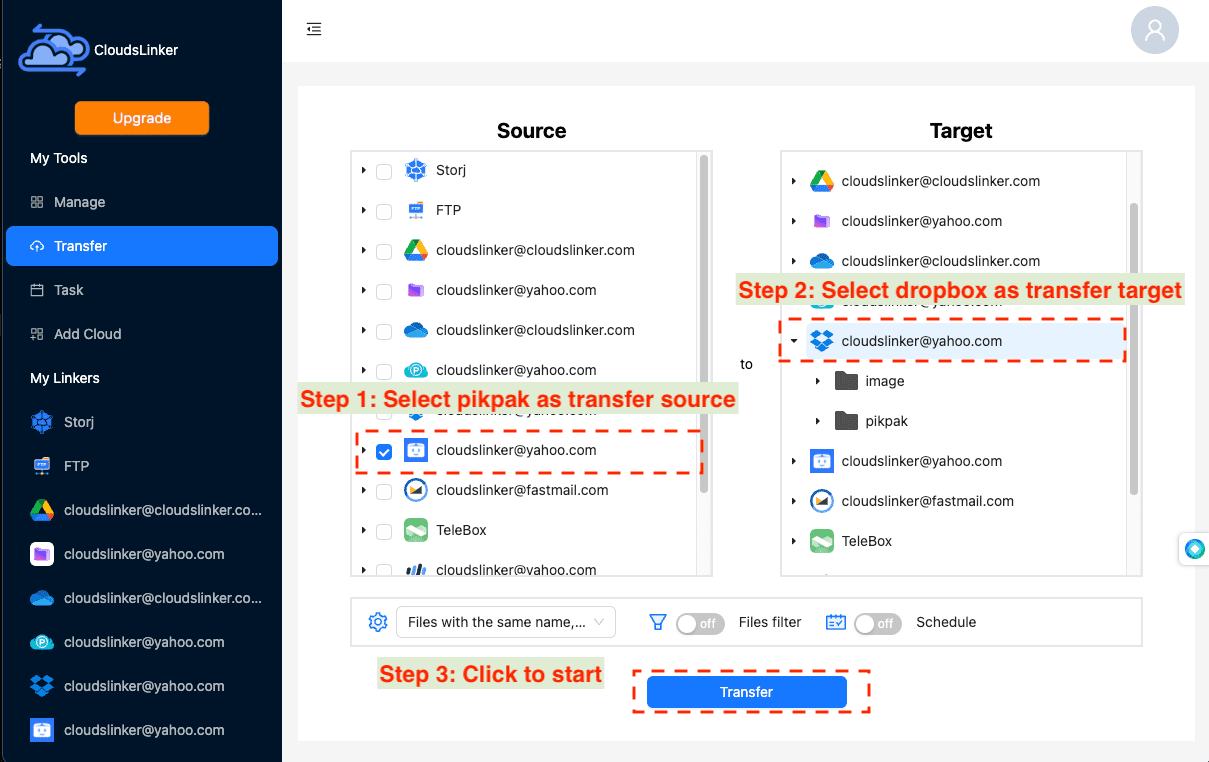
Task: Click the Google Drive icon in Target list
Action: tap(822, 181)
